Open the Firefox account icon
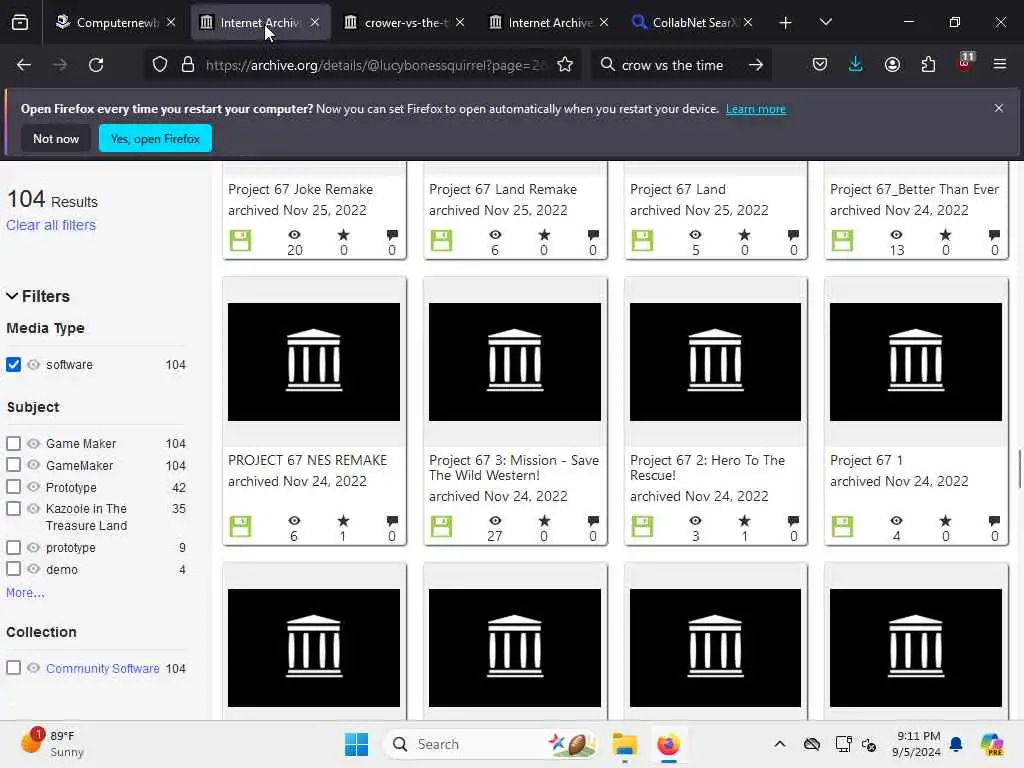The image size is (1024, 768). [892, 65]
